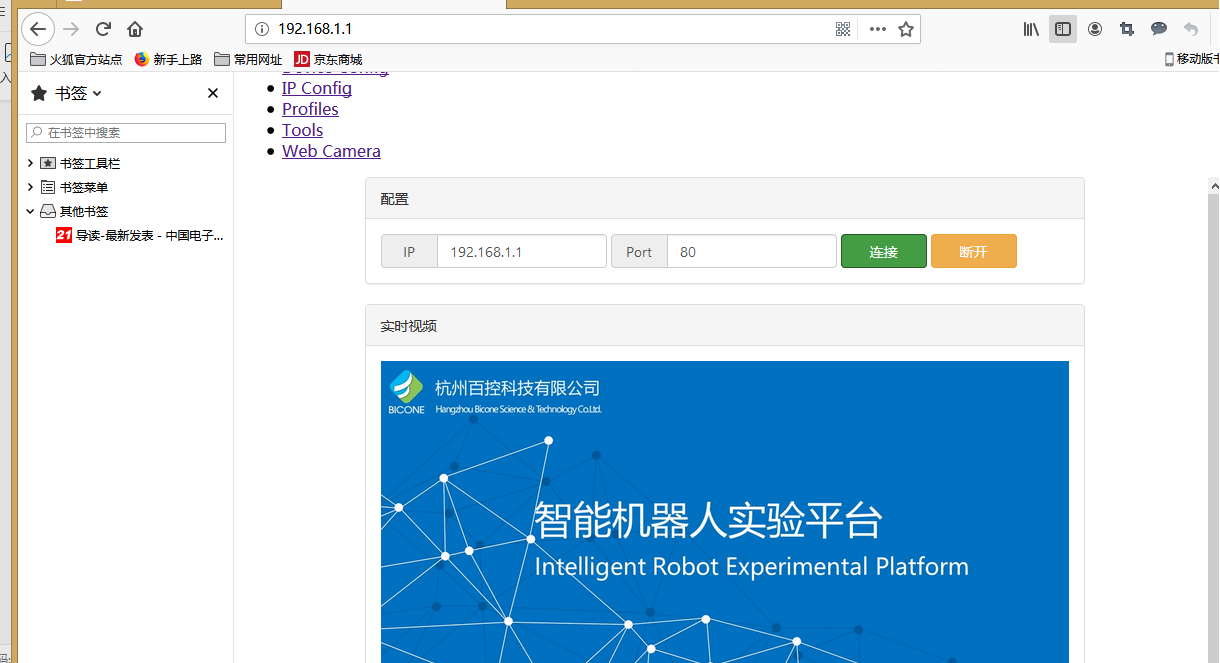1220x663 pixels.
Task: Focus the bookmark search box
Action: 126,132
